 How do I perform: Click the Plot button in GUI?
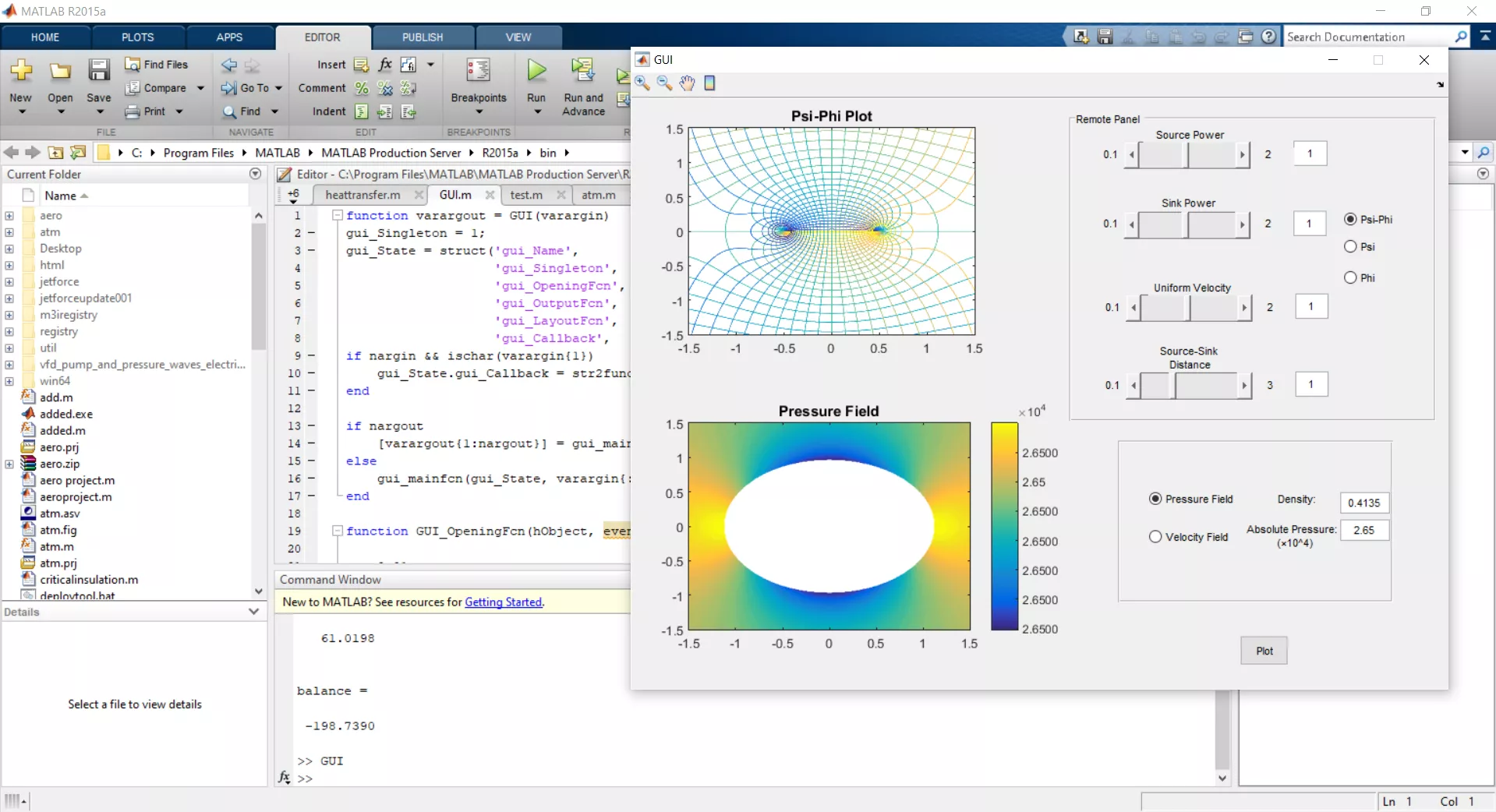pos(1264,651)
